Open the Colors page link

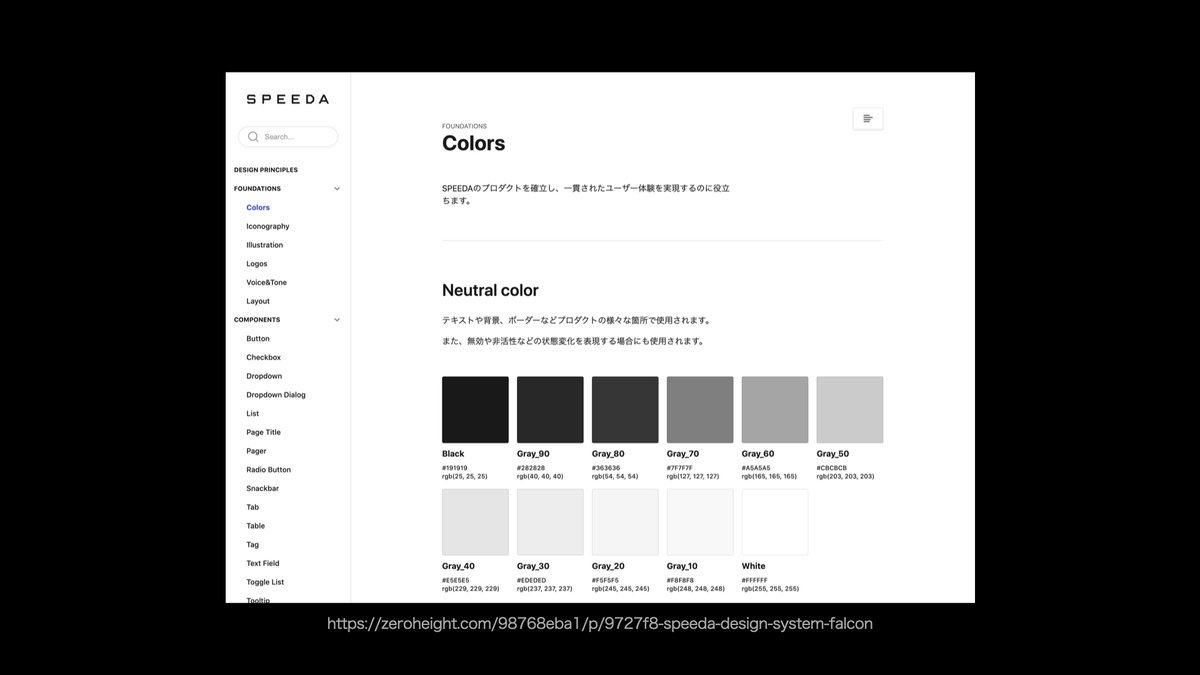pos(258,208)
